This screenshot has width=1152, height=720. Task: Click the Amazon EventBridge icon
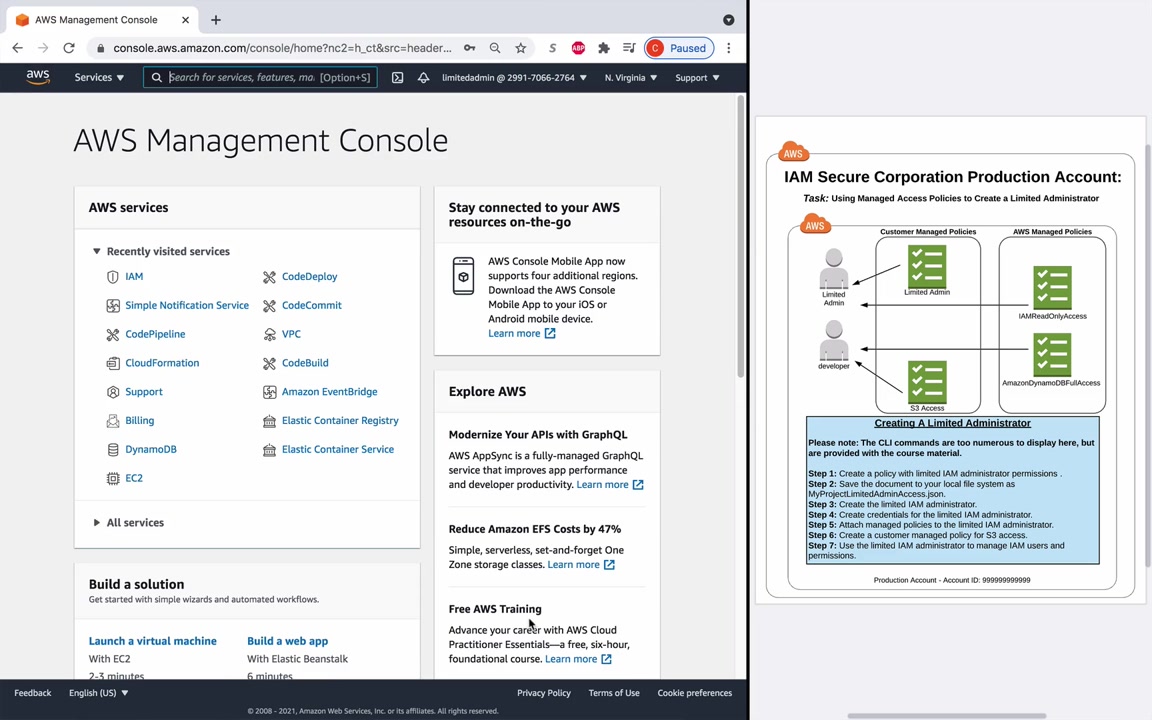(x=270, y=392)
